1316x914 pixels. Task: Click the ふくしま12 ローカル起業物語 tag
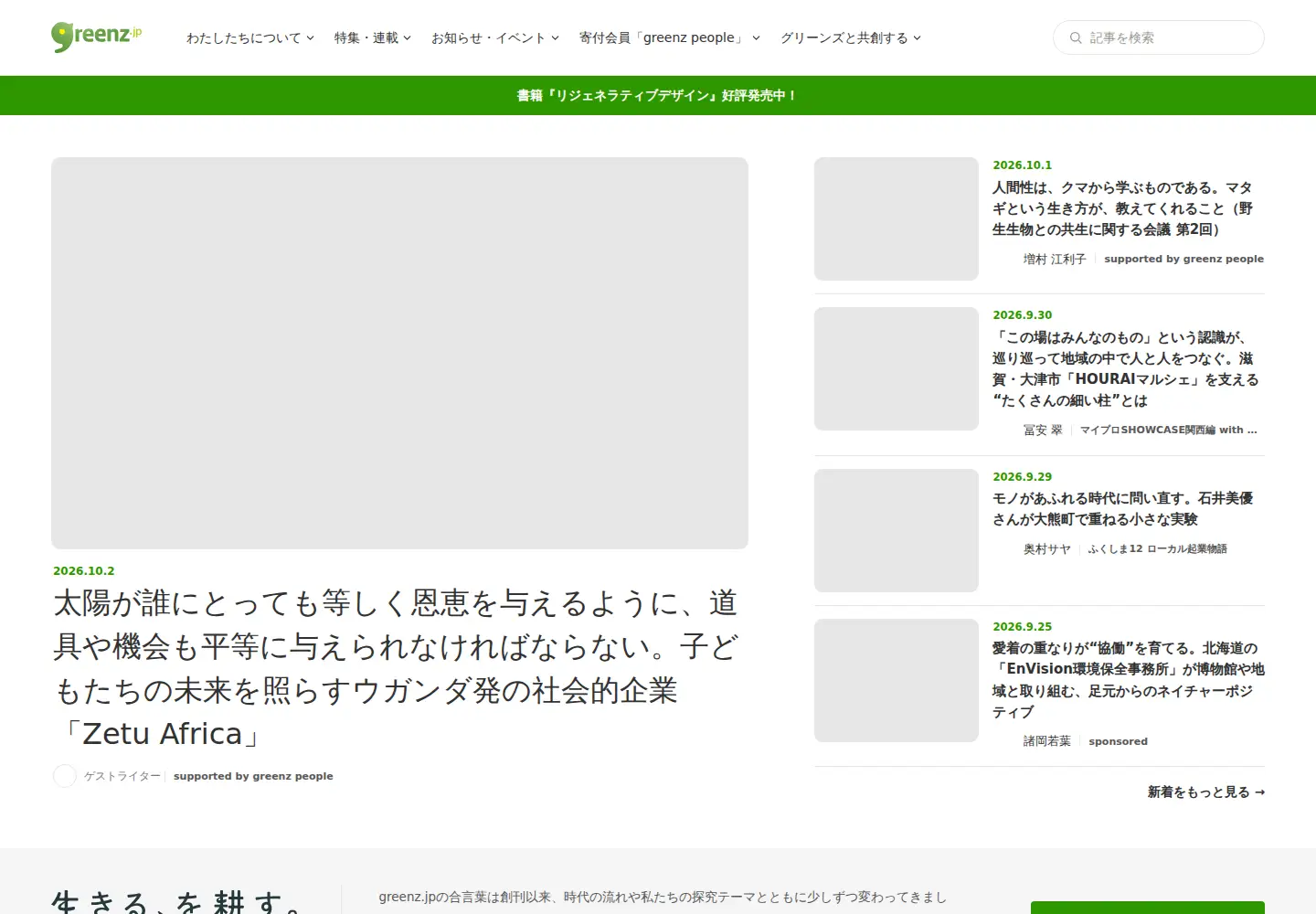1157,548
